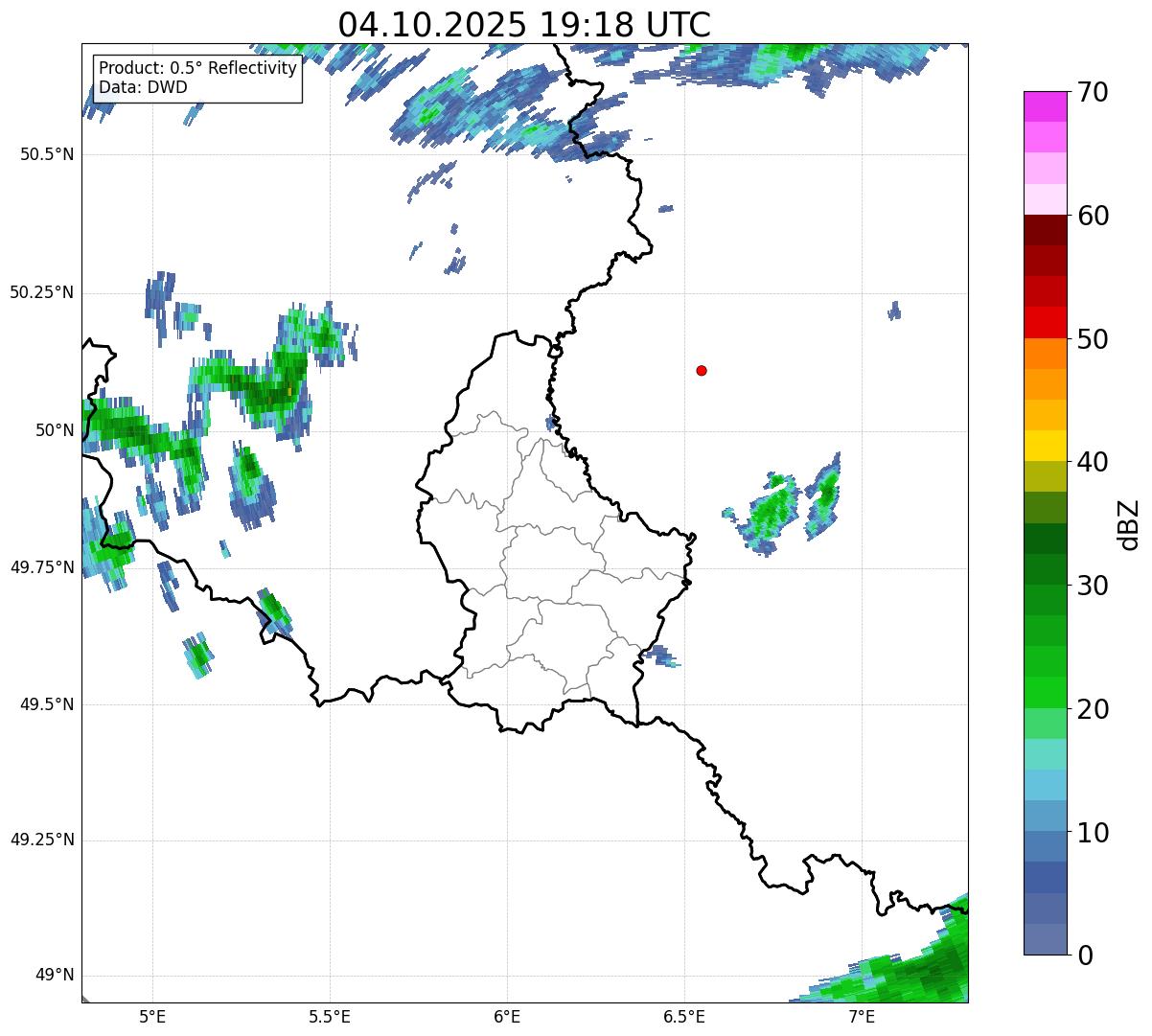Click the 'Data: DWD' label
This screenshot has width=1152, height=1036.
pos(143,87)
